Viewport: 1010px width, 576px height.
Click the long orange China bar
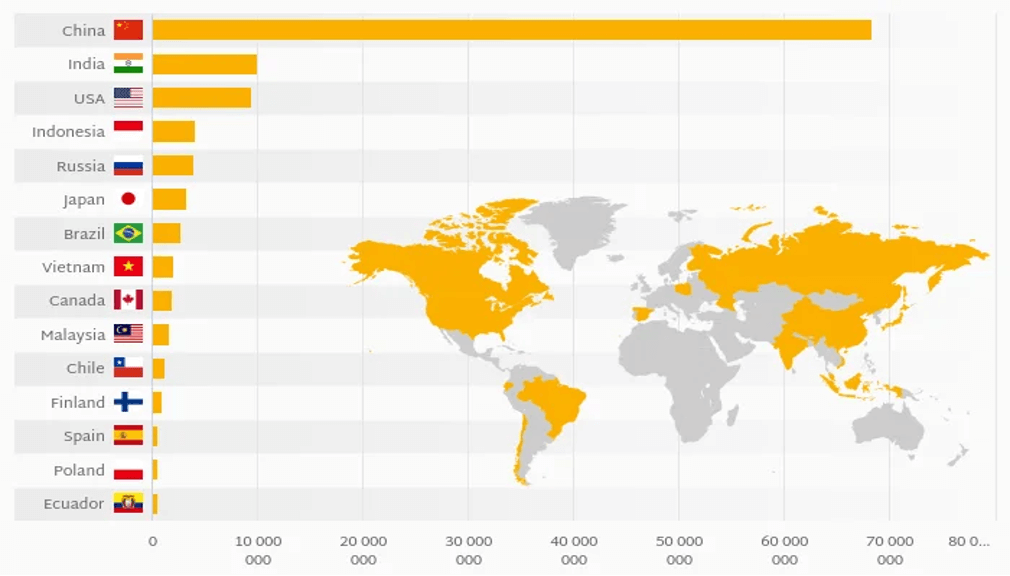coord(511,30)
